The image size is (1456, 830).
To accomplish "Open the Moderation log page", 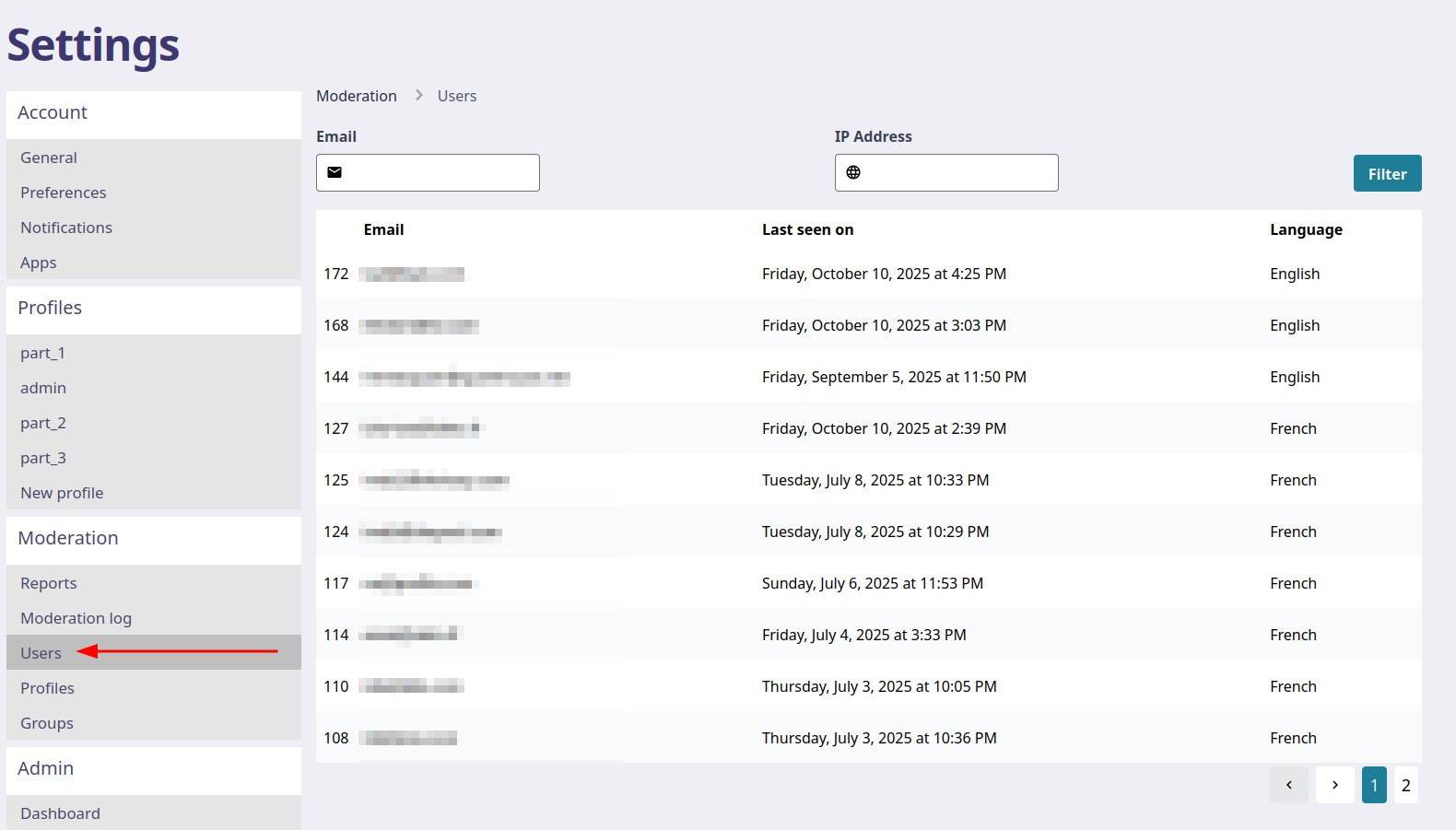I will click(x=76, y=618).
